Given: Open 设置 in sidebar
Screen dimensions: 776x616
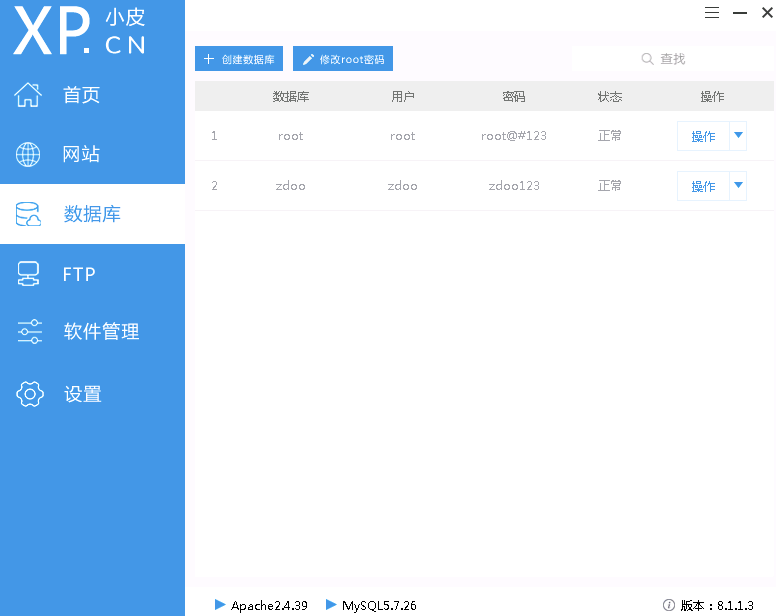Looking at the screenshot, I should click(93, 394).
